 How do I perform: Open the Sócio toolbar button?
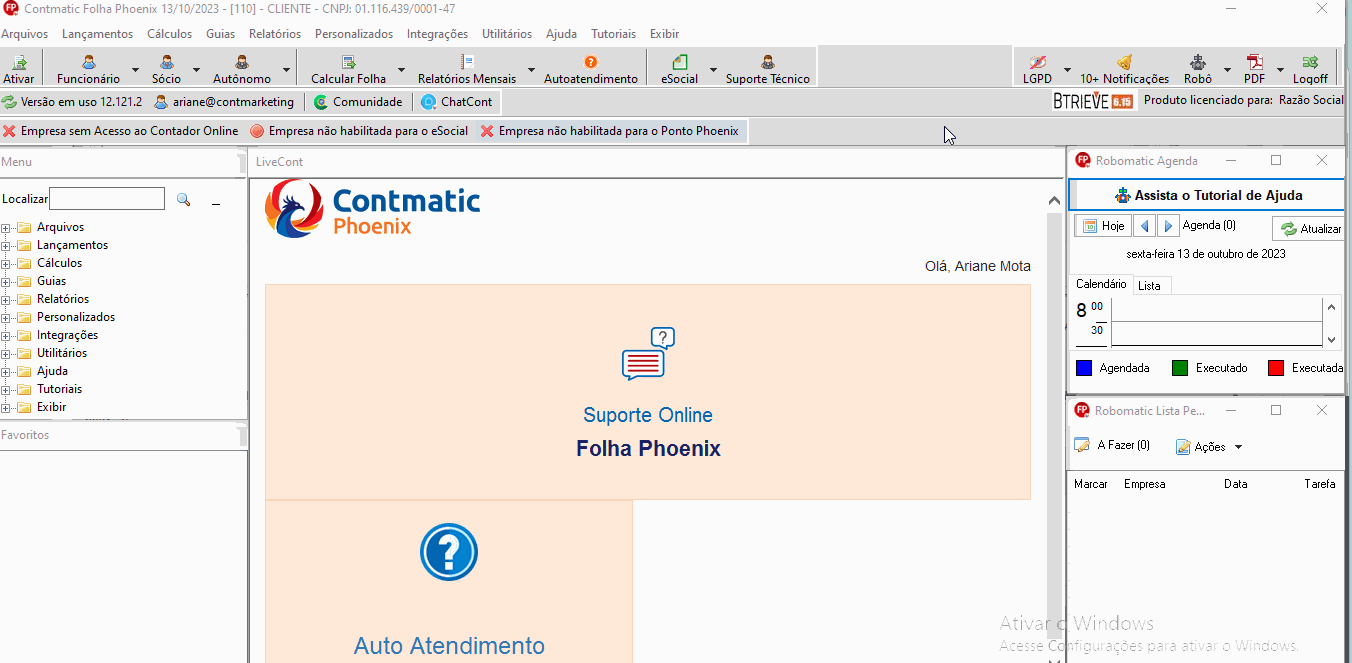click(167, 69)
